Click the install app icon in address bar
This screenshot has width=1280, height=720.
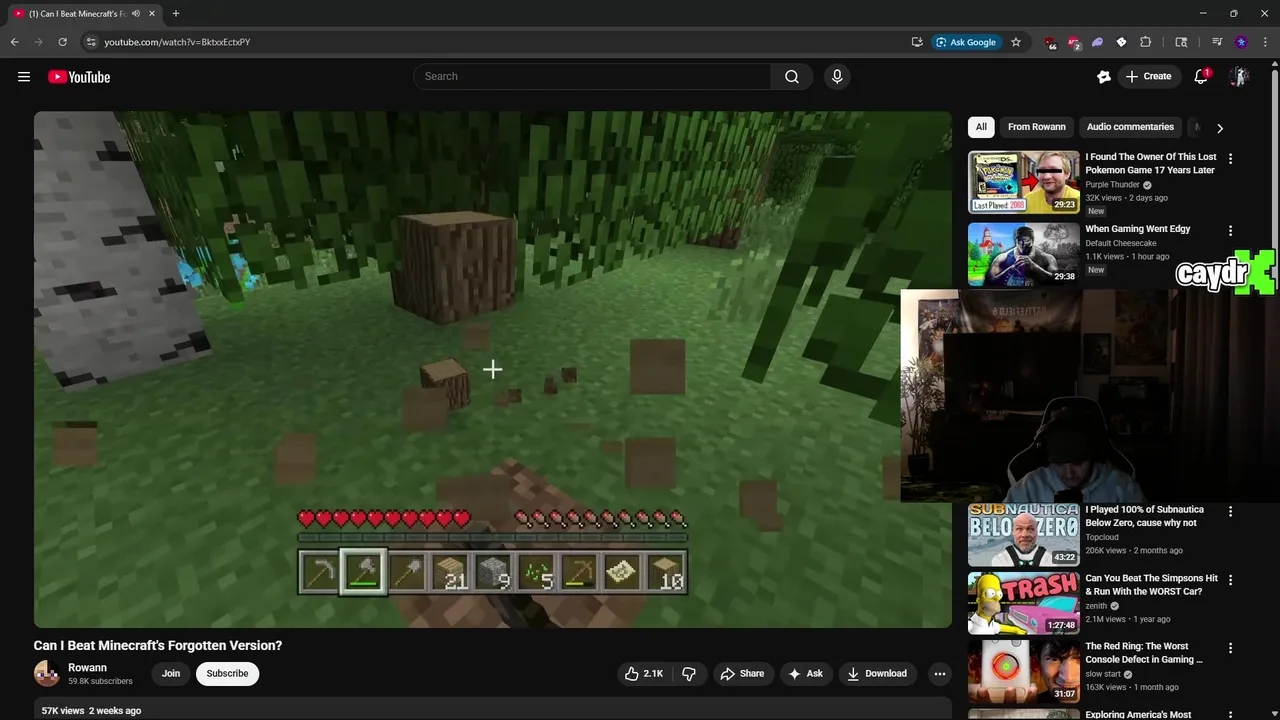[917, 42]
